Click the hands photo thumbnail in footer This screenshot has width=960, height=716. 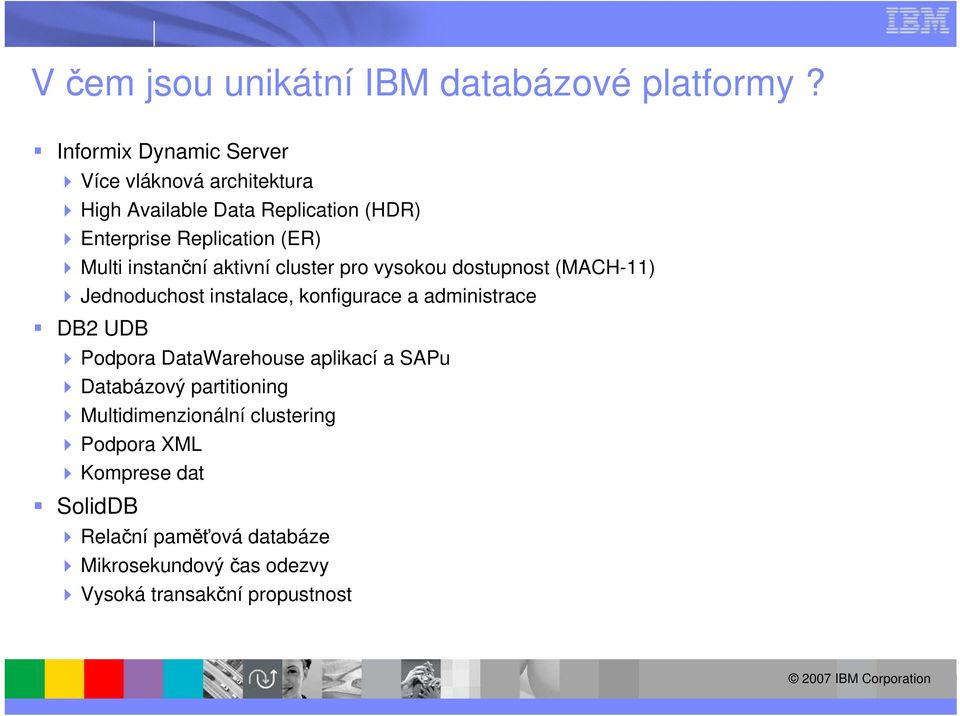(421, 679)
